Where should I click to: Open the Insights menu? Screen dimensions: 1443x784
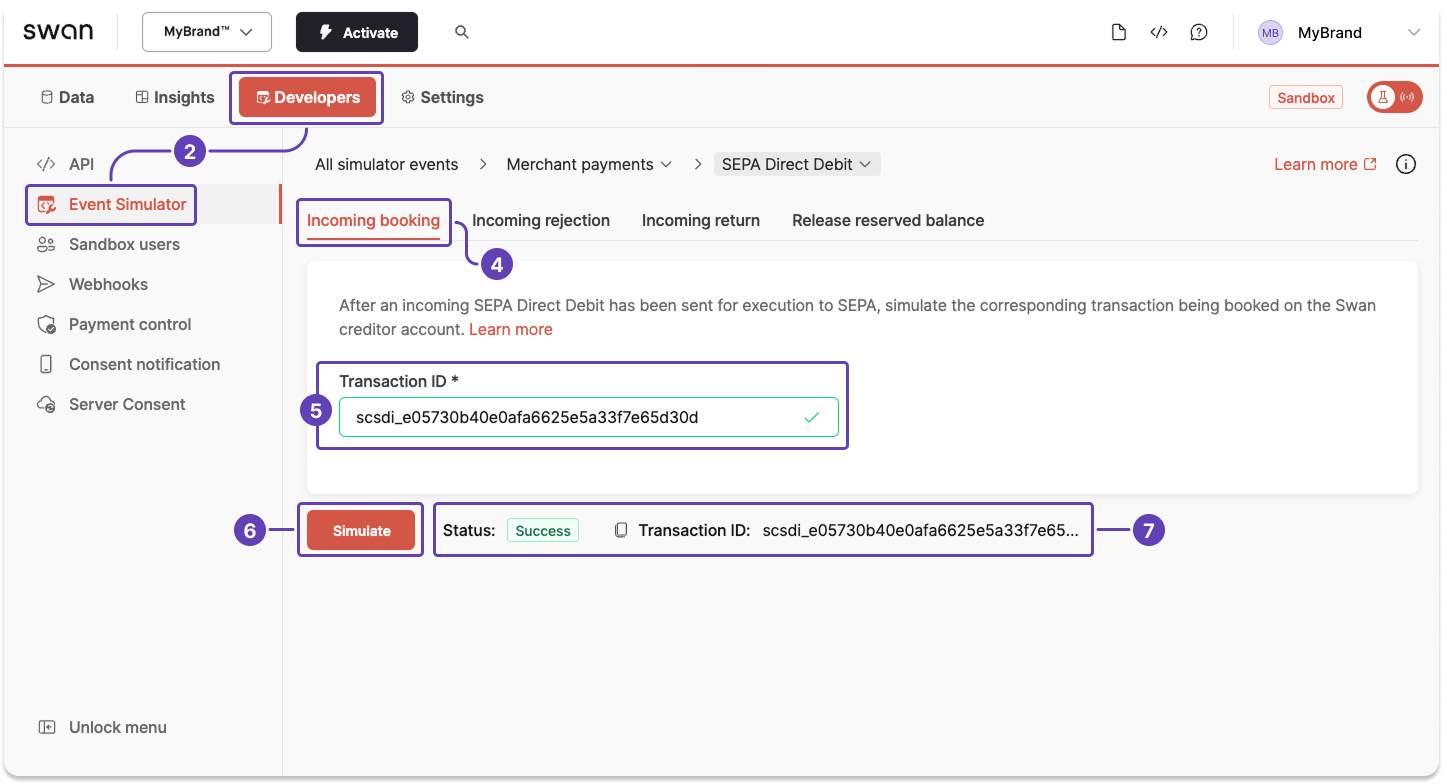(x=174, y=97)
